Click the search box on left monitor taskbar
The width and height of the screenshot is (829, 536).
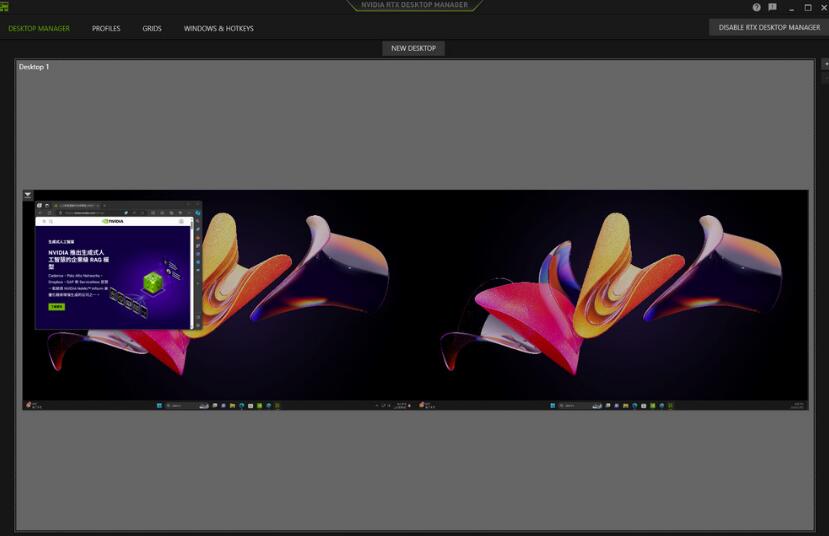coord(181,406)
